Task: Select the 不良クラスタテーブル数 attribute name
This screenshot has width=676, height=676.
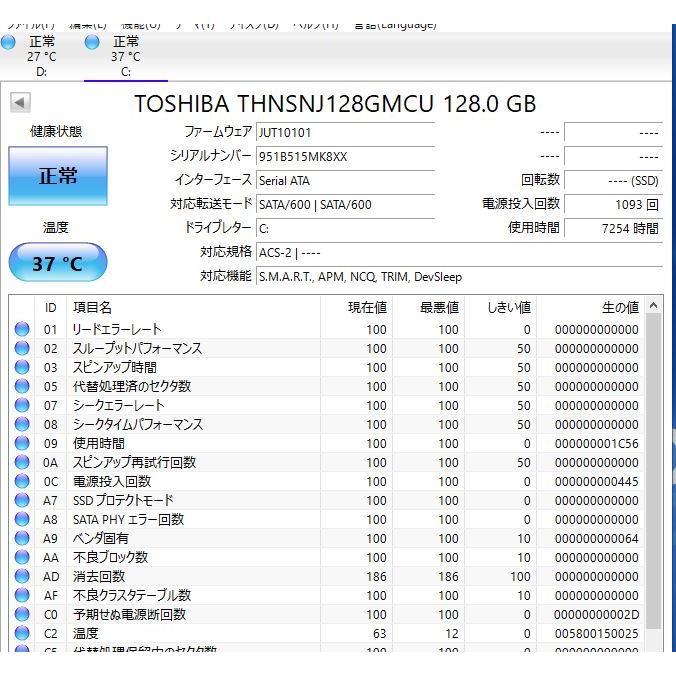Action: click(132, 595)
